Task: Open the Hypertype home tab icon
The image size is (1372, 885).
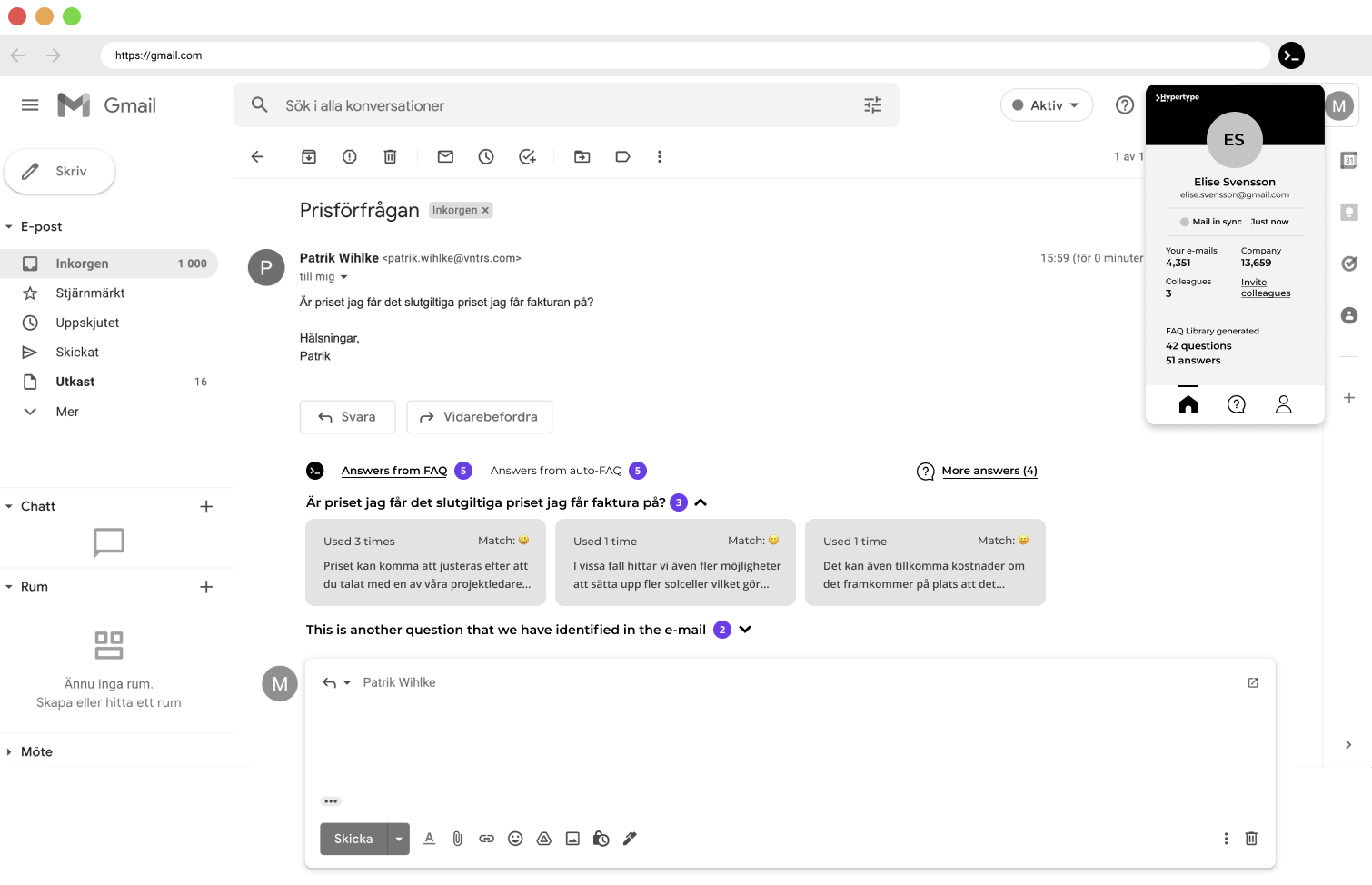Action: click(x=1188, y=404)
